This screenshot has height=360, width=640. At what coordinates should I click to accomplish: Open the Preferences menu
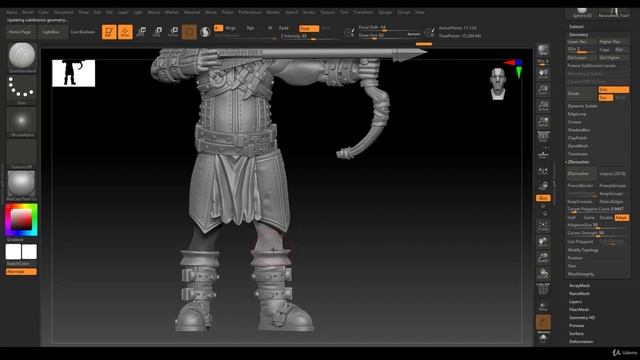tap(250, 12)
